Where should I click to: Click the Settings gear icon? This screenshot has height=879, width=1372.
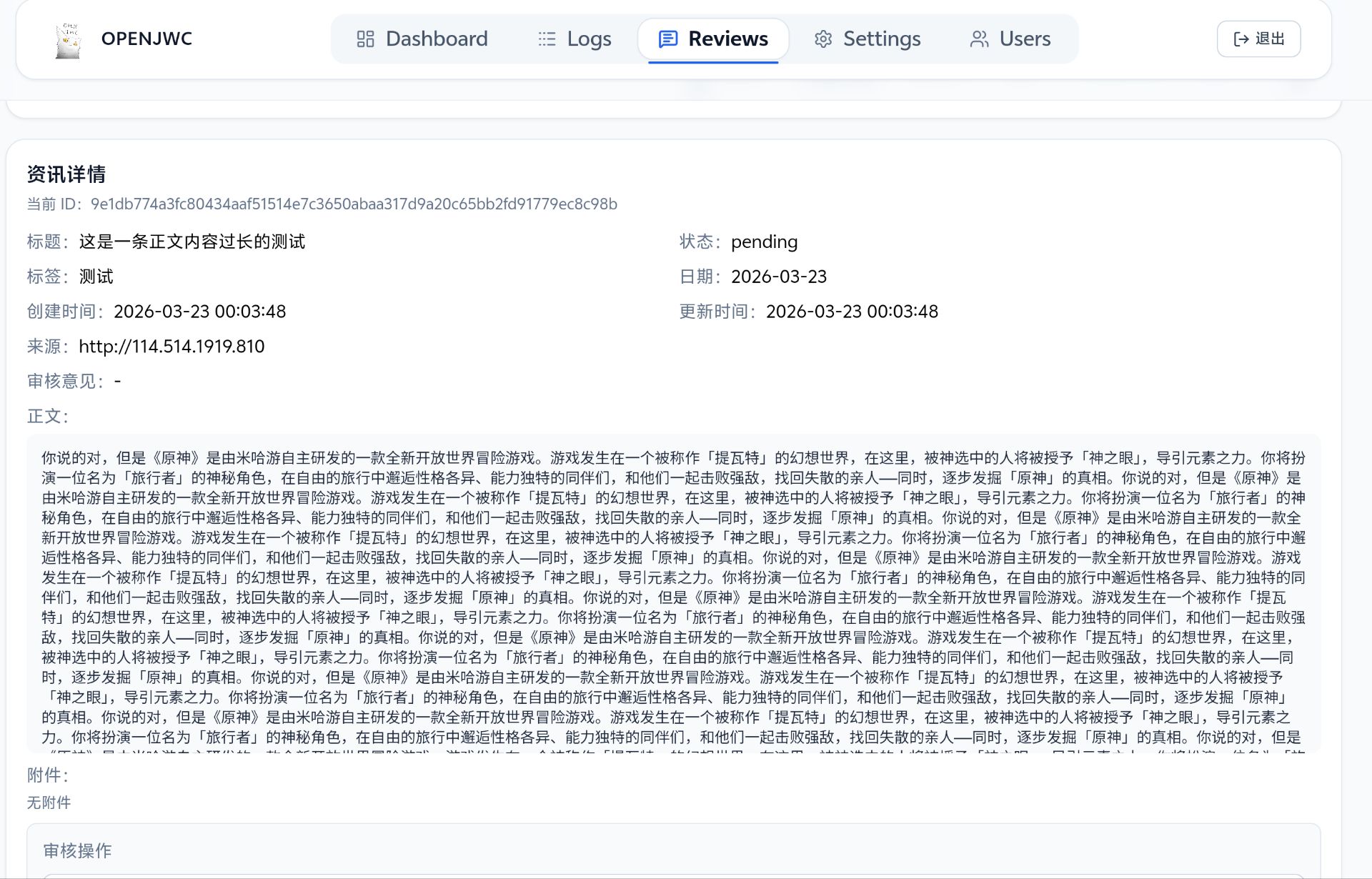[823, 39]
